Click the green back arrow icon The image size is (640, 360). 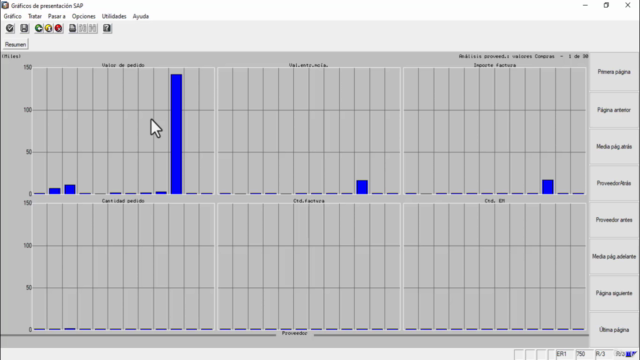[x=38, y=28]
